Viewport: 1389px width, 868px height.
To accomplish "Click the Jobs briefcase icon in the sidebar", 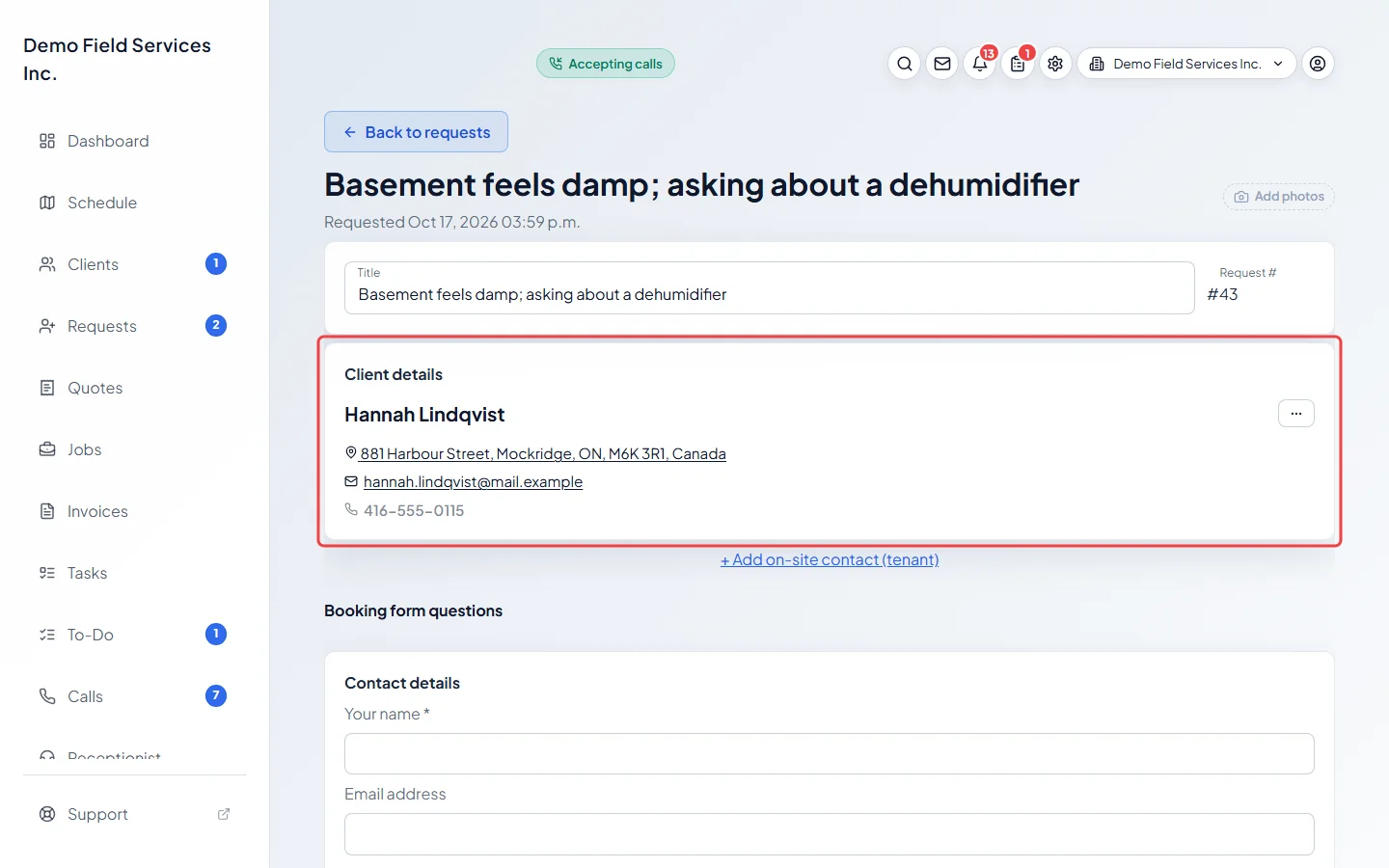I will click(47, 449).
